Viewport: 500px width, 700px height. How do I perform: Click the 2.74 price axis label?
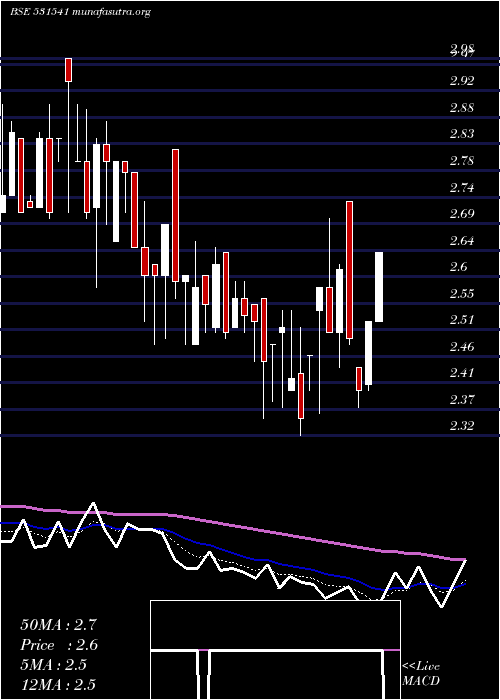tap(462, 188)
